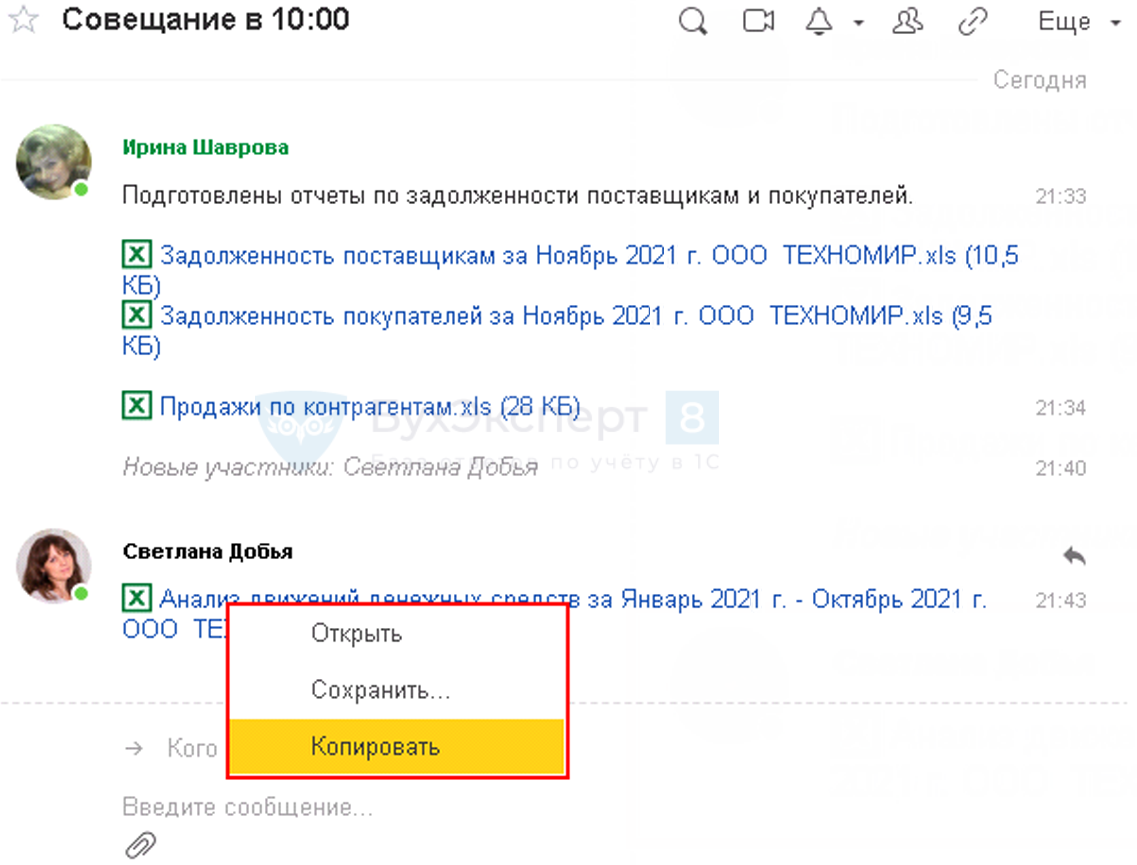Click the Ирина Шаврова sender name

(x=205, y=148)
